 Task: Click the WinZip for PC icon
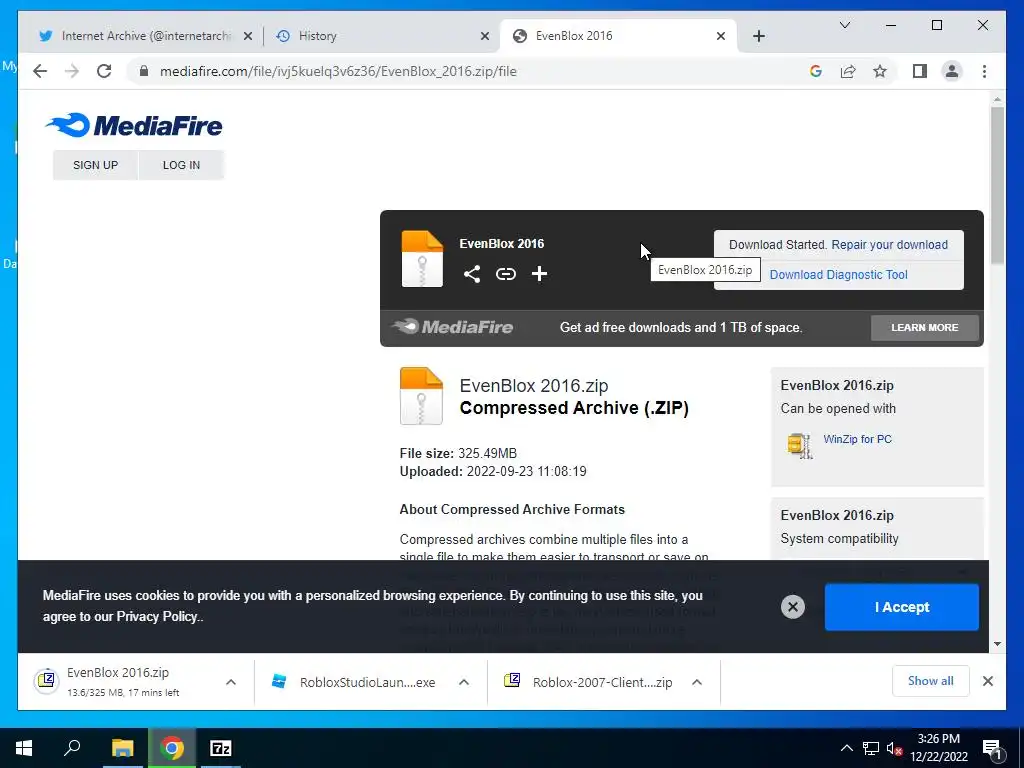coord(799,445)
